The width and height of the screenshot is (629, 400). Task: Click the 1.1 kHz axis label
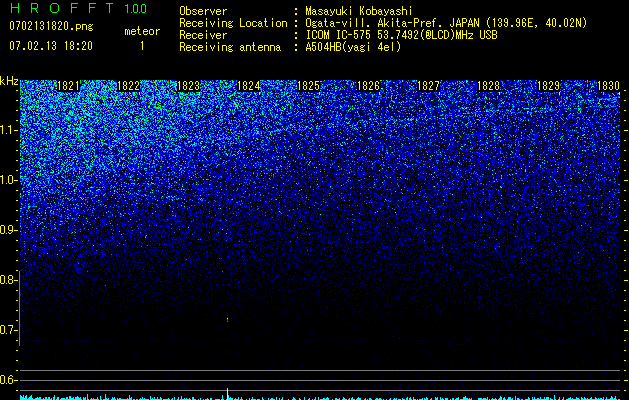(9, 130)
